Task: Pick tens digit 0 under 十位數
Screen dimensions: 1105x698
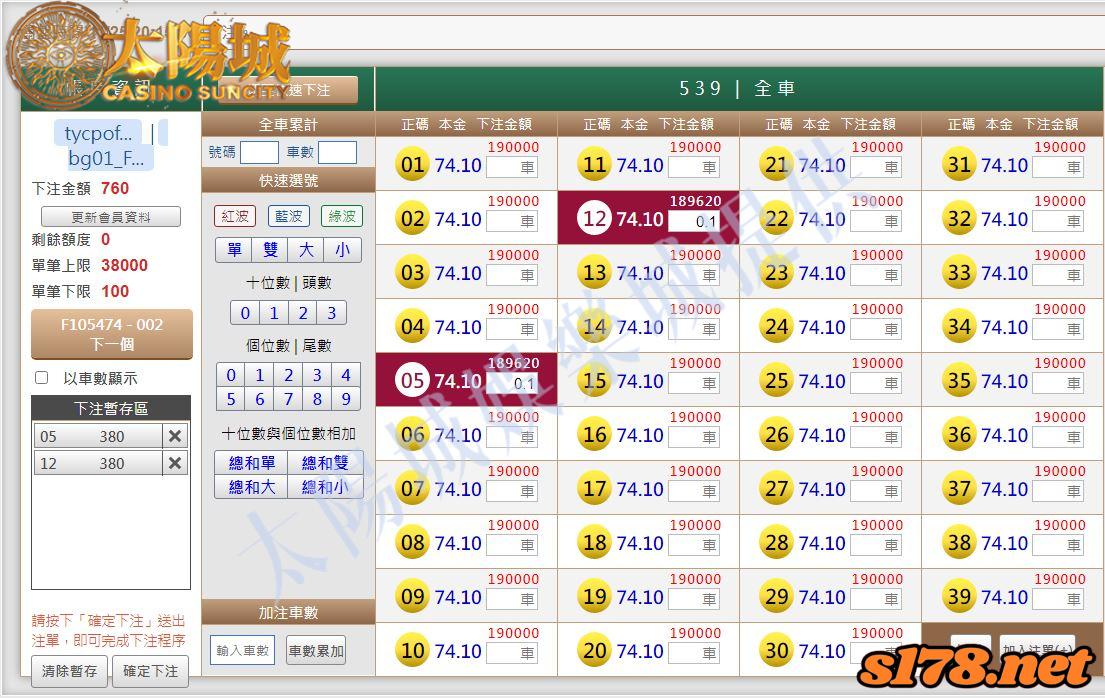Action: (245, 312)
